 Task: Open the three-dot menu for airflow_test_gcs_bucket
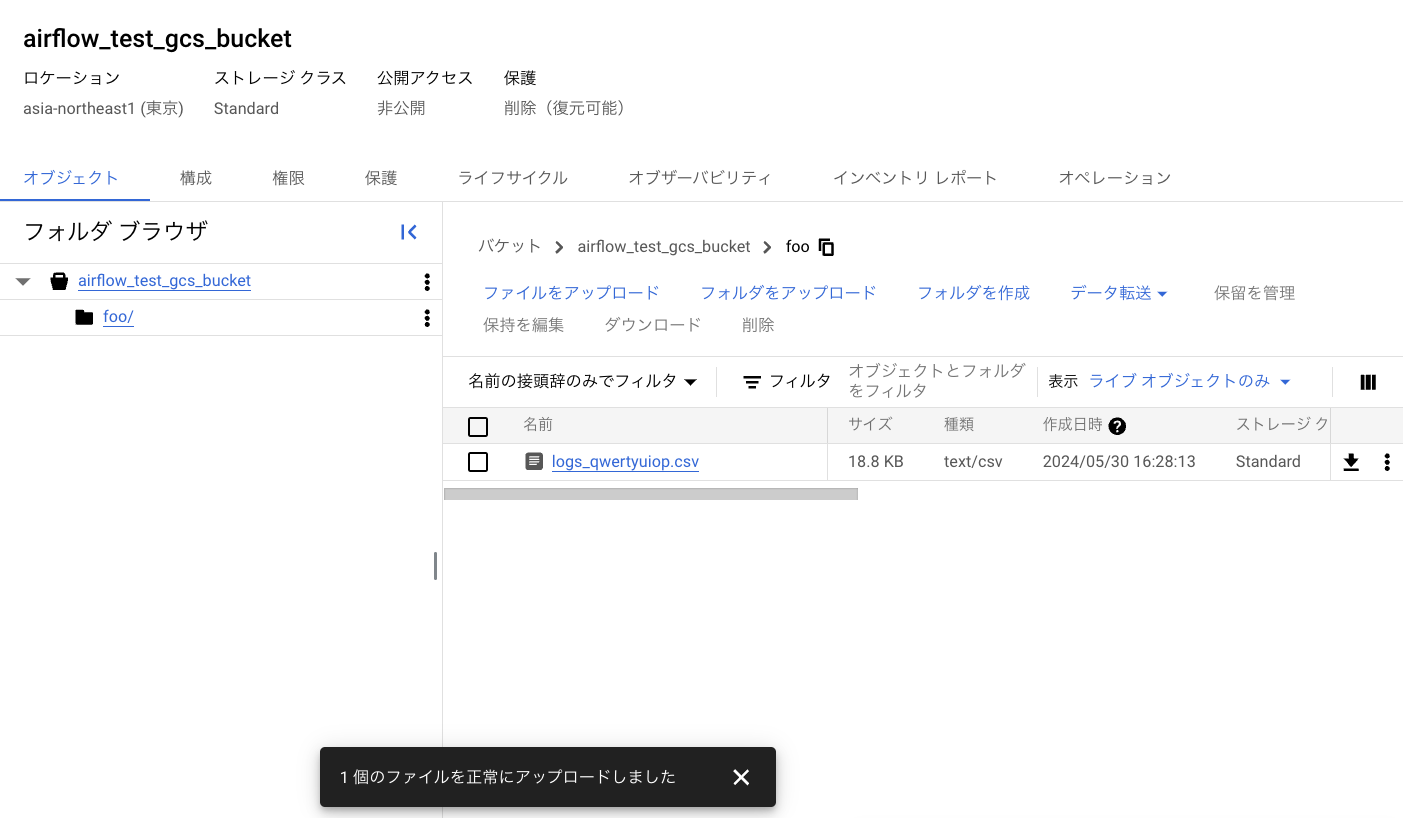(x=427, y=282)
